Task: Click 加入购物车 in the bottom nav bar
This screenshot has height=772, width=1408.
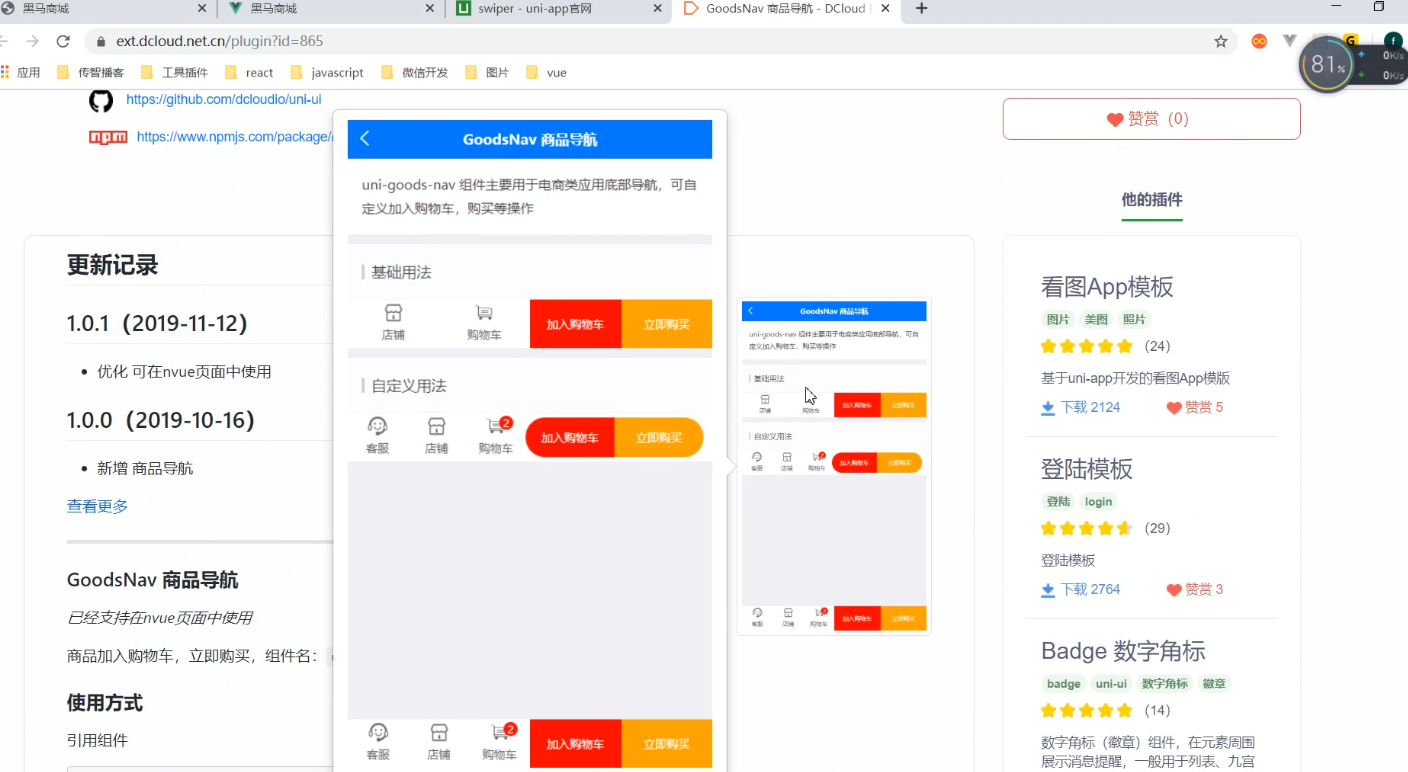Action: point(575,744)
